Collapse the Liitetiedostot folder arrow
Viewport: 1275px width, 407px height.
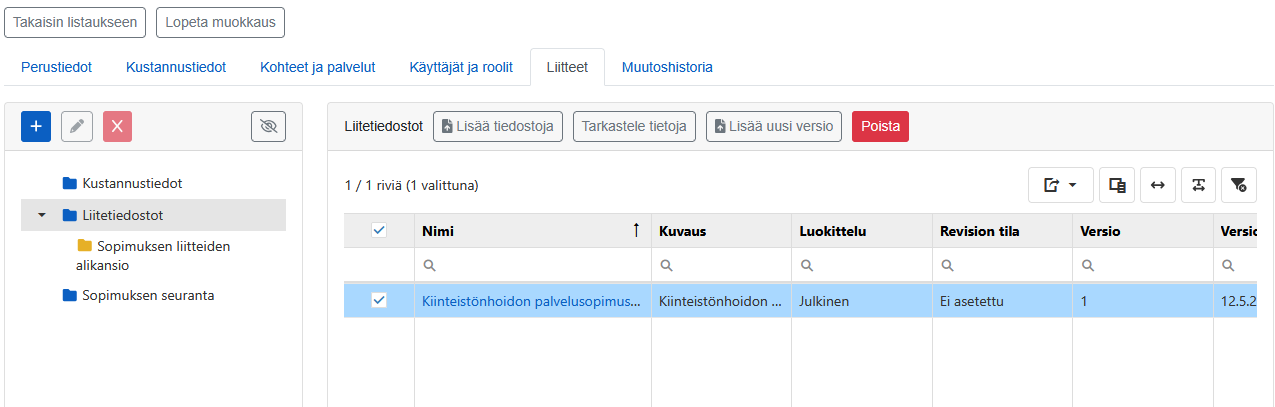click(x=42, y=215)
